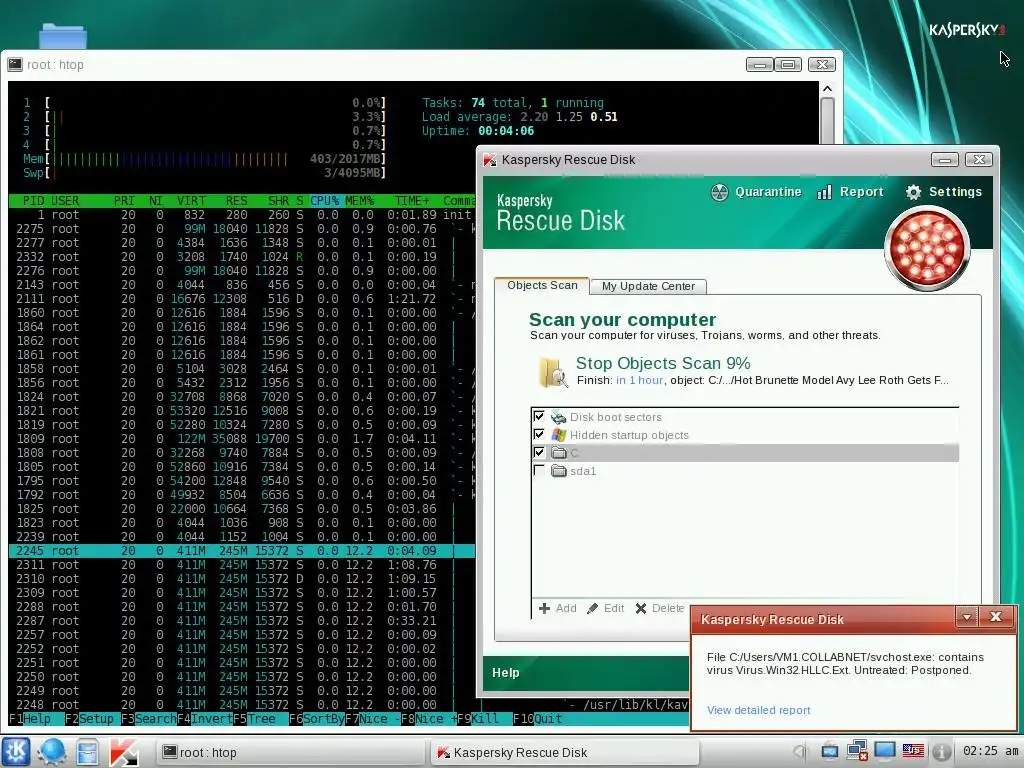Click Edit button in scan objects list

(605, 608)
